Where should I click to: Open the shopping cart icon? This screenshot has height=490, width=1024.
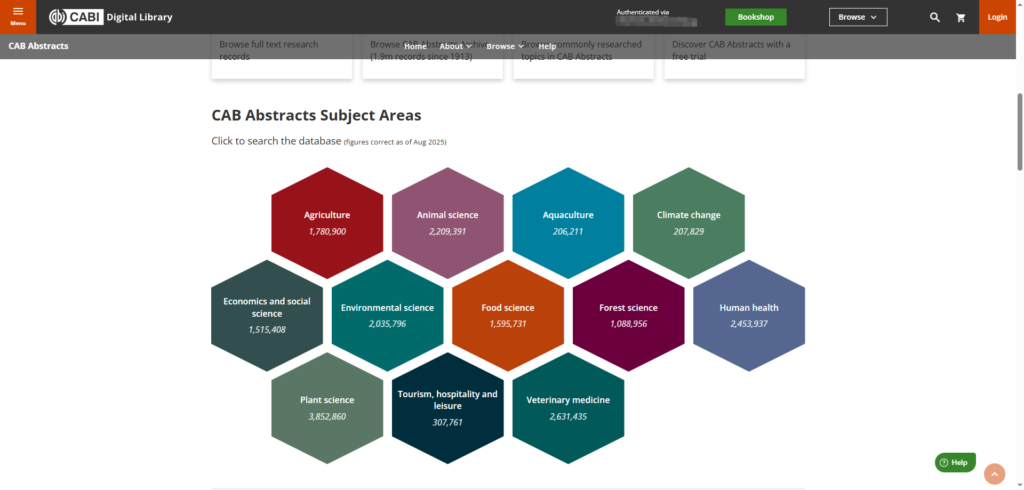point(961,17)
